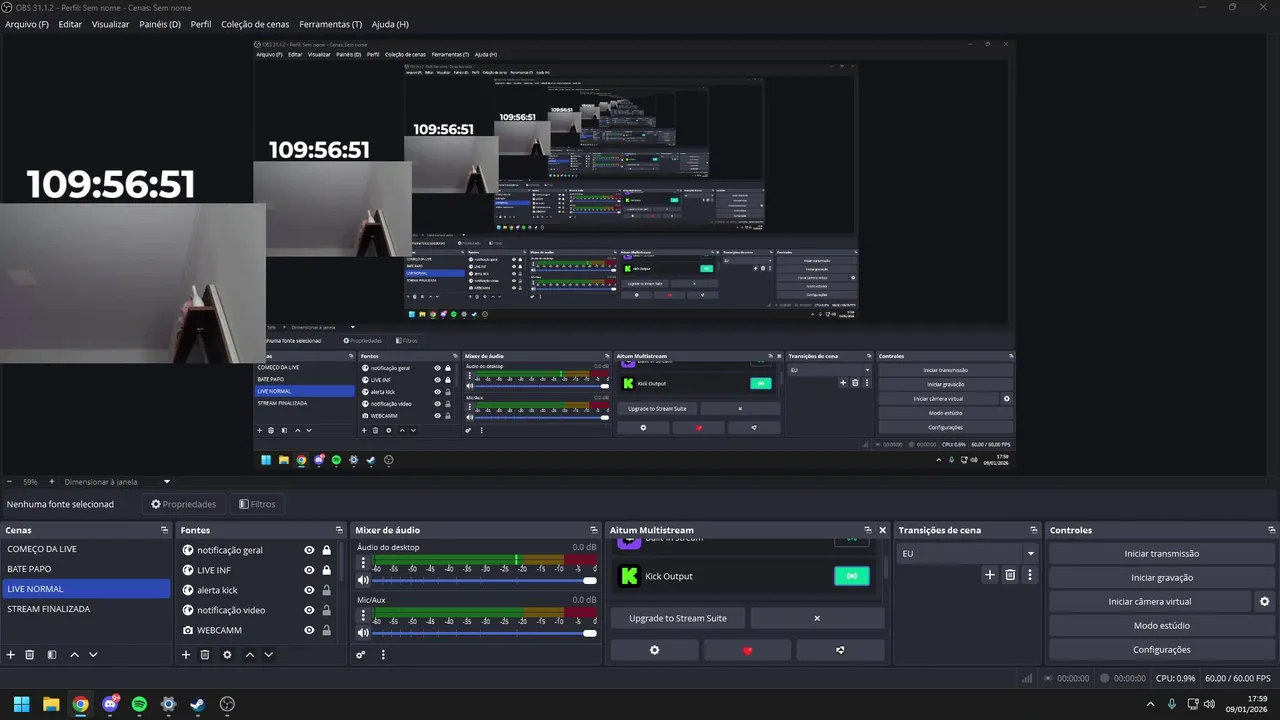
Task: Open Painéis (D) menu
Action: click(x=160, y=24)
